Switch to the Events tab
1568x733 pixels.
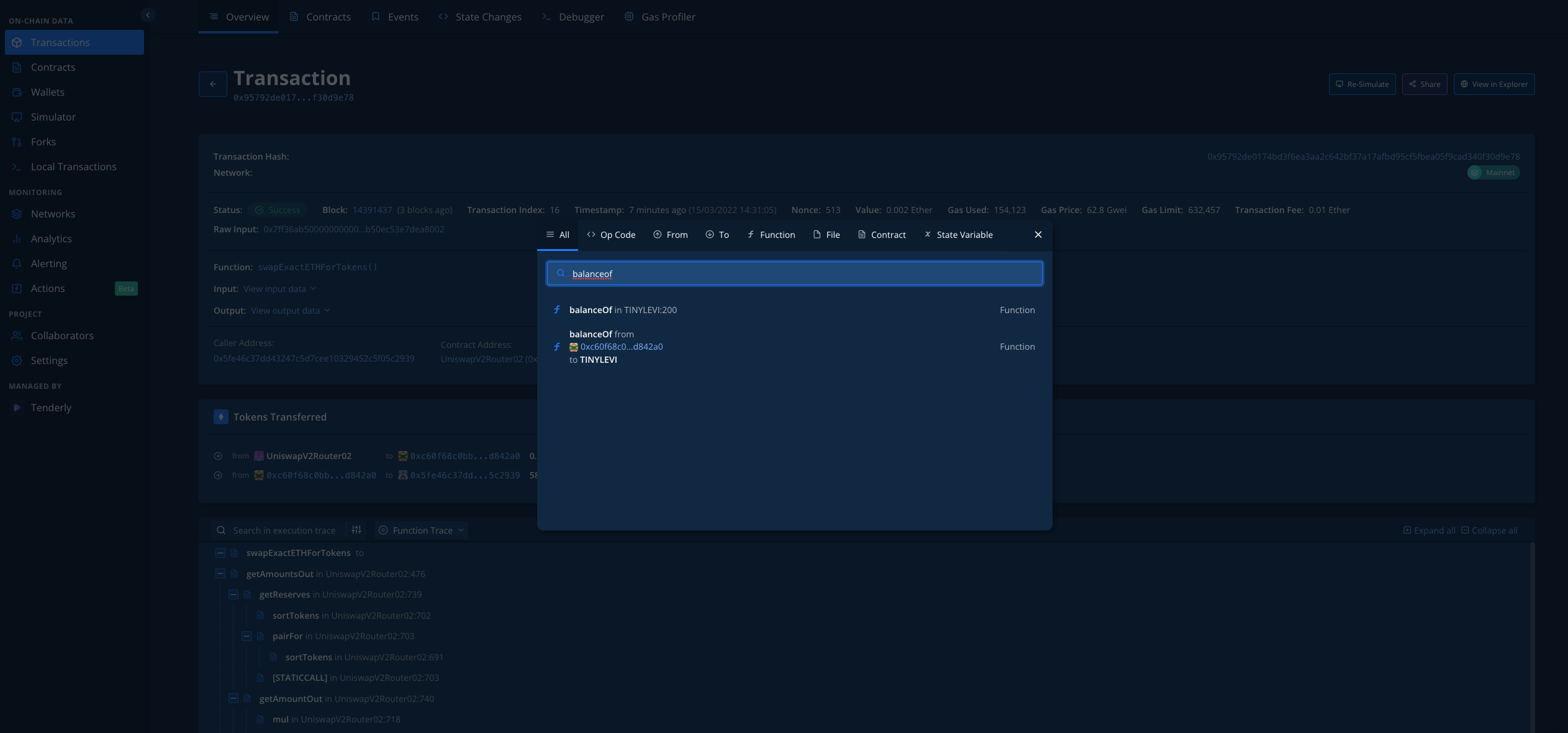tap(395, 17)
